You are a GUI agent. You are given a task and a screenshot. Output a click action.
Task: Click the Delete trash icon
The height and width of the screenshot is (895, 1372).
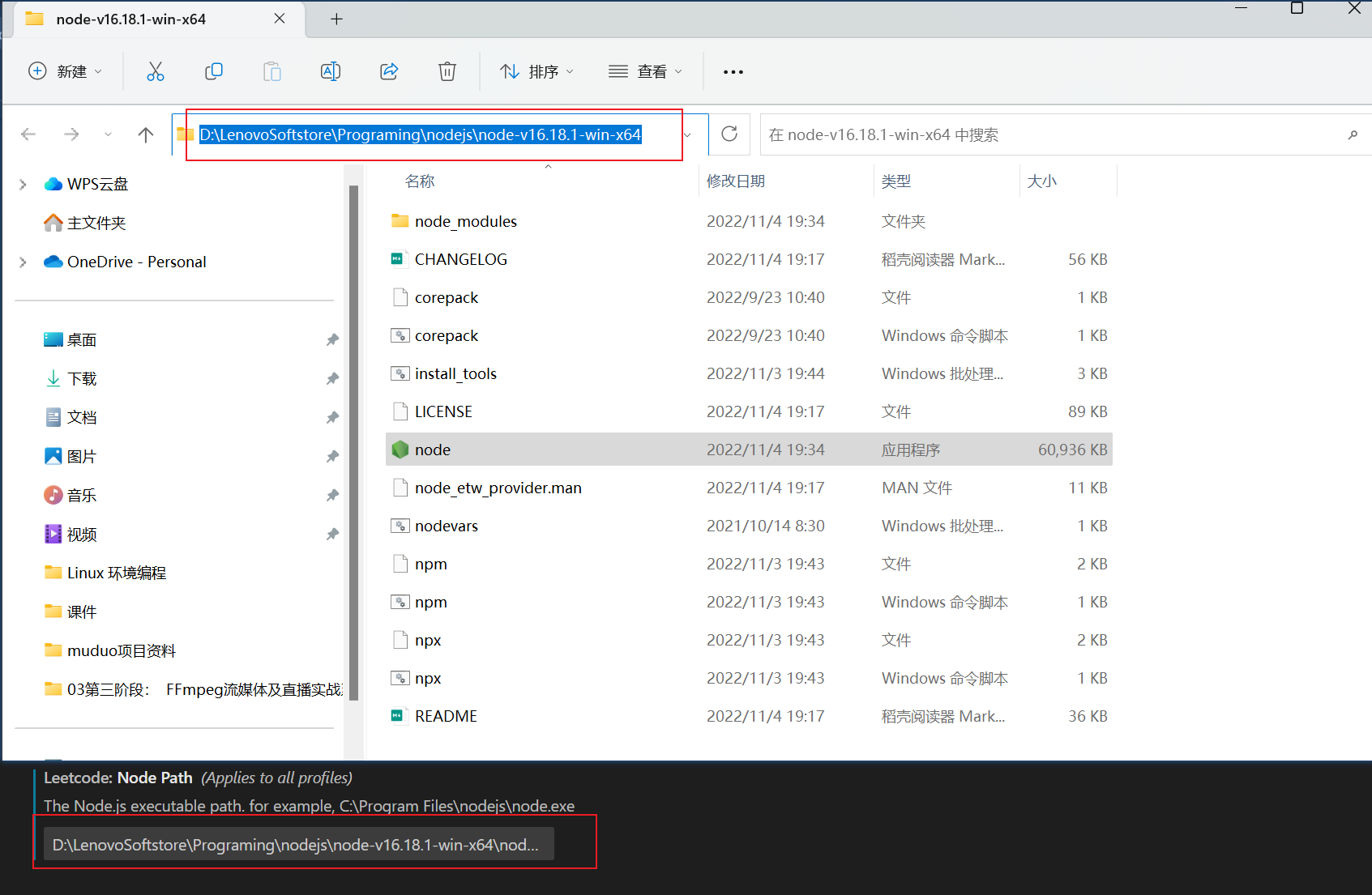click(447, 71)
